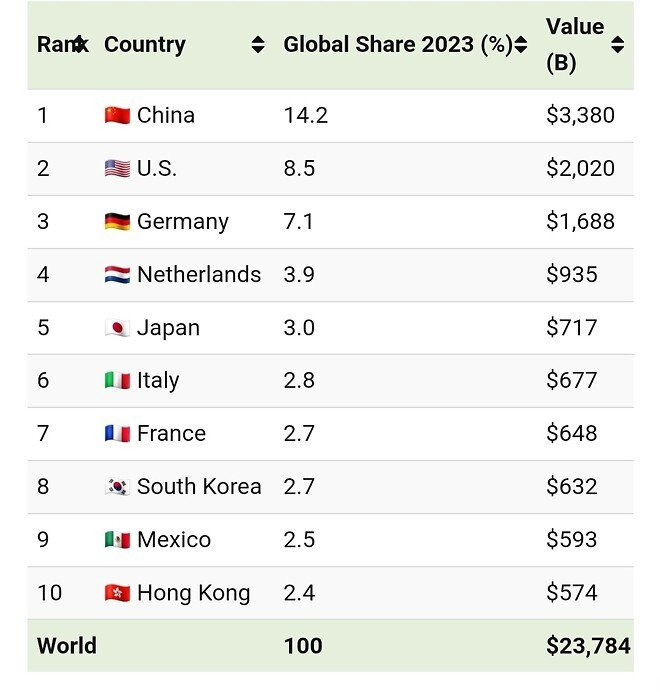Viewport: 660px width, 692px height.
Task: Sort by Value (B) column arrows
Action: 618,45
